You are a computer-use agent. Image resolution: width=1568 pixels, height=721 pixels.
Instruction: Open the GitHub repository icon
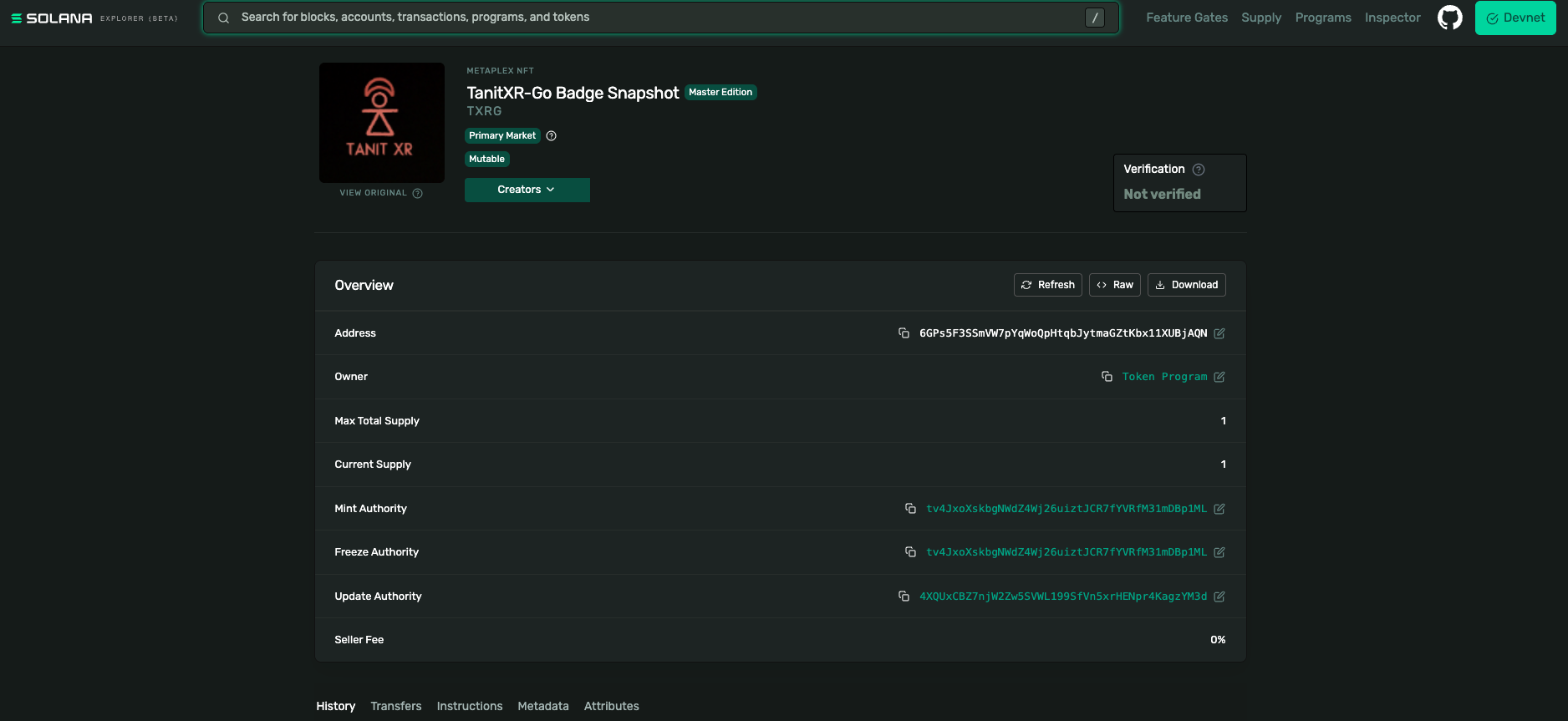pos(1450,18)
